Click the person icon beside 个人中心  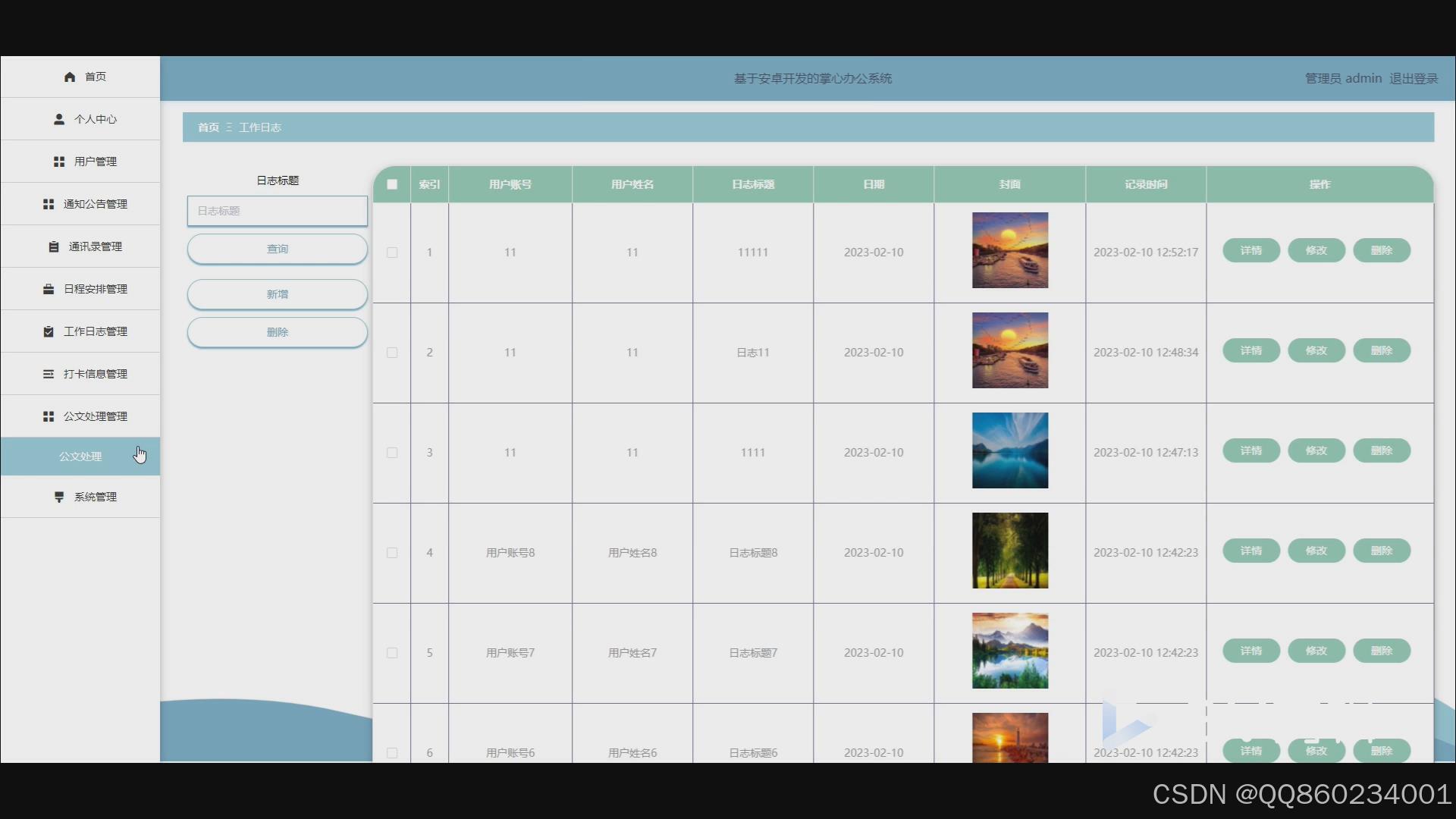point(59,119)
